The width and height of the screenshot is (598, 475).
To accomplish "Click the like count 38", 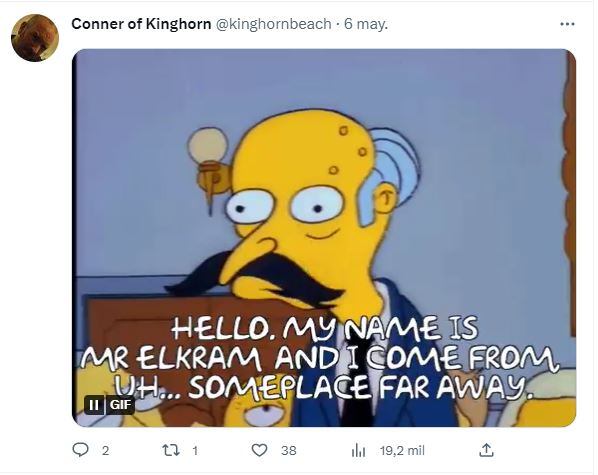I will click(289, 451).
